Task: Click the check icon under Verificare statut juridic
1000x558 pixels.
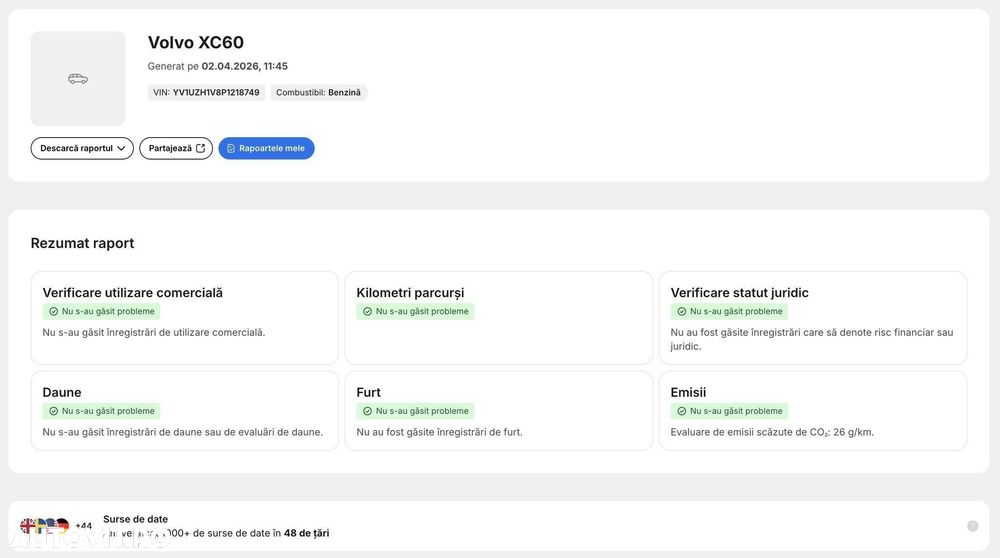Action: point(682,311)
